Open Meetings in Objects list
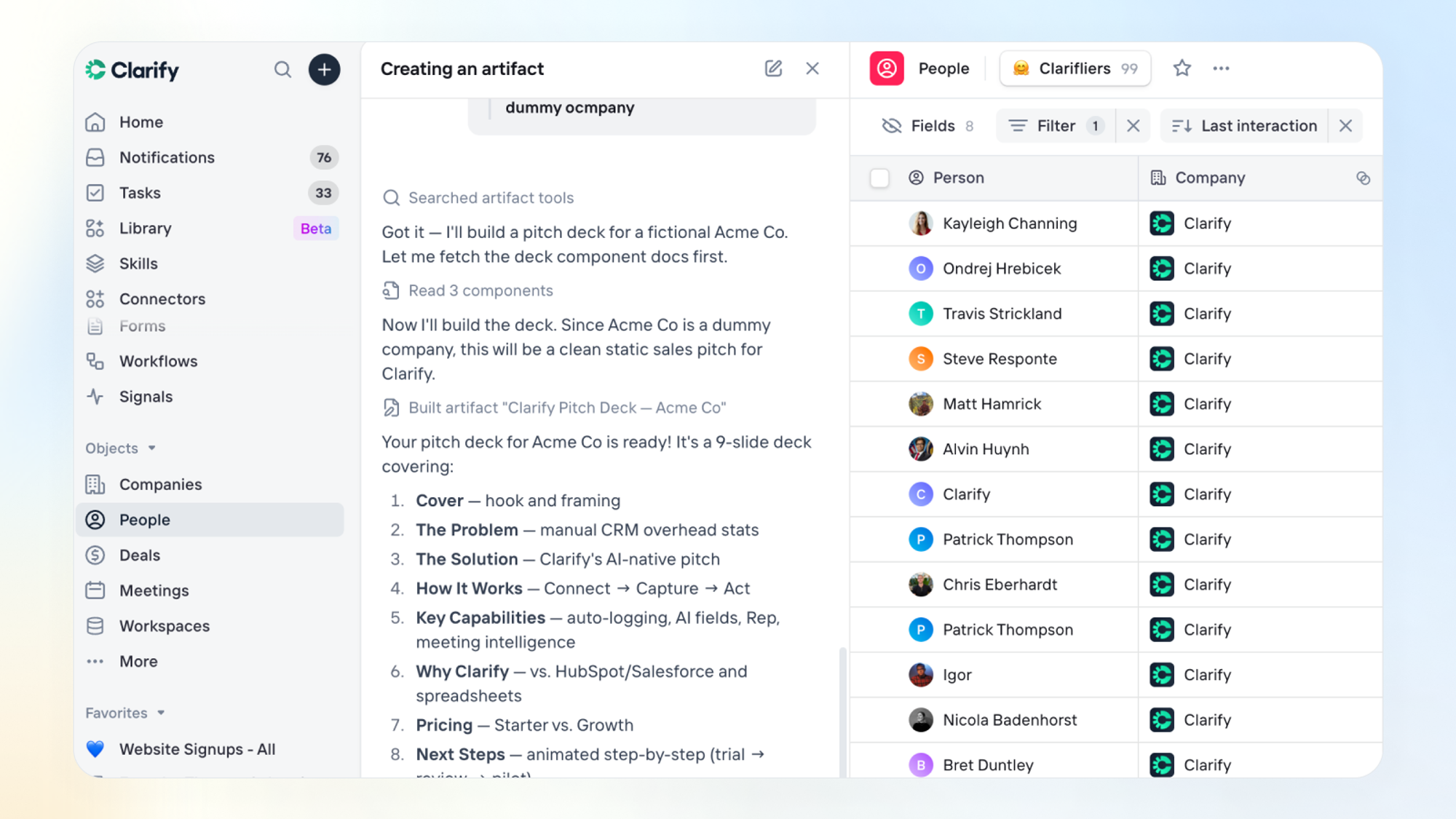The width and height of the screenshot is (1456, 819). (x=209, y=590)
